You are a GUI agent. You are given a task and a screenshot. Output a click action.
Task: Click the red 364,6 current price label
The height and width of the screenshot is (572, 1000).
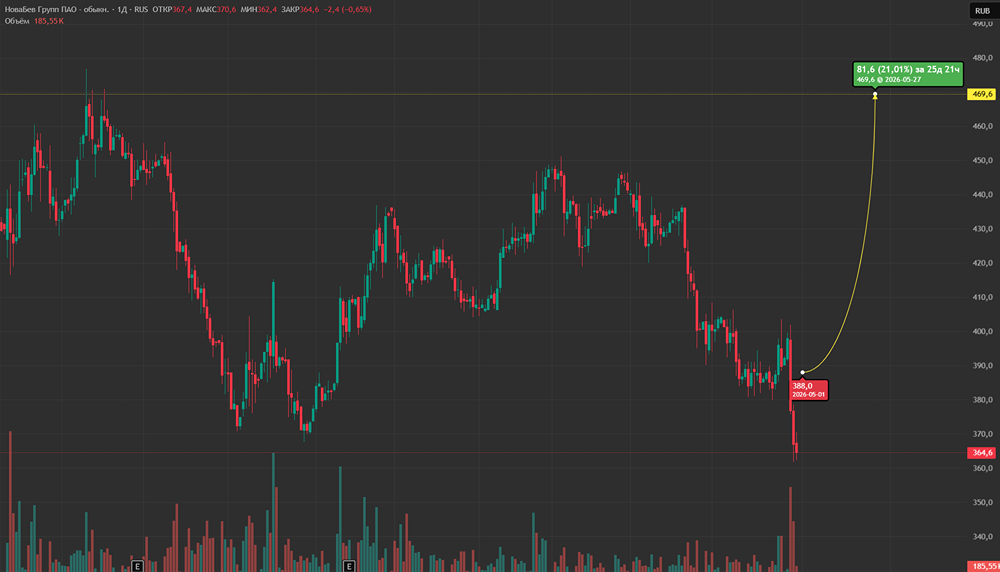point(982,453)
